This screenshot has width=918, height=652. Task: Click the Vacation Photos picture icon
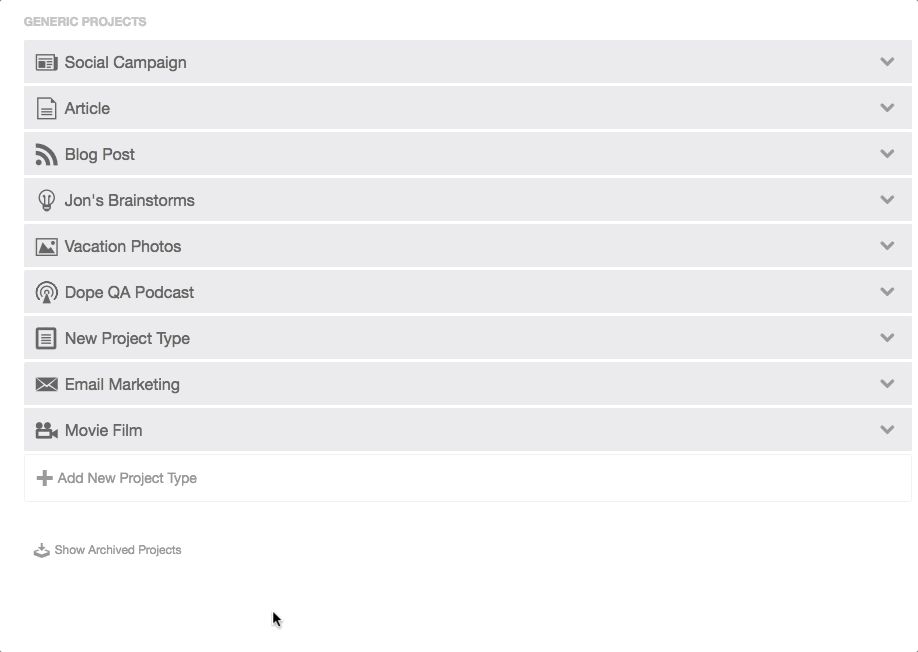[x=46, y=246]
